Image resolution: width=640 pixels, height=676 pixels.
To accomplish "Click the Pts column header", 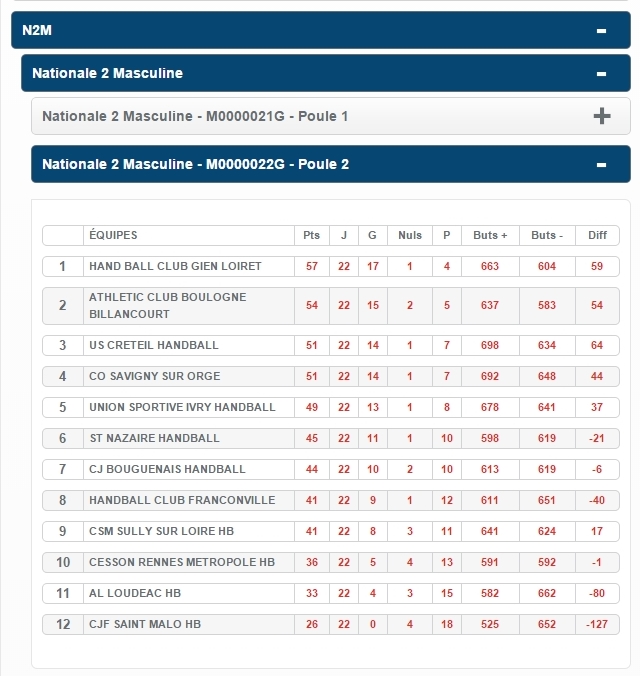I will 312,236.
